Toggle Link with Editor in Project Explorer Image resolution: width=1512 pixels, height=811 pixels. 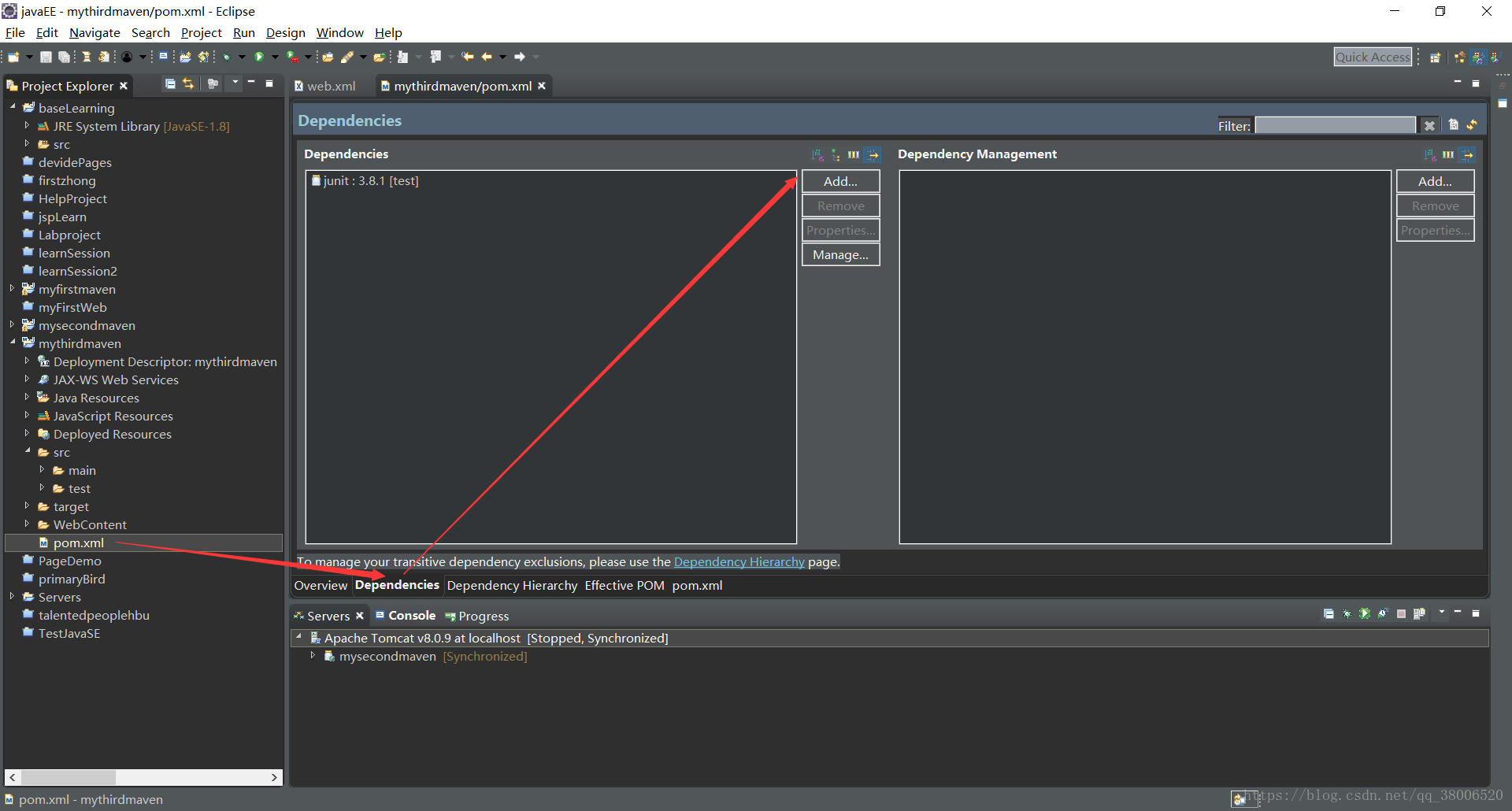(188, 84)
